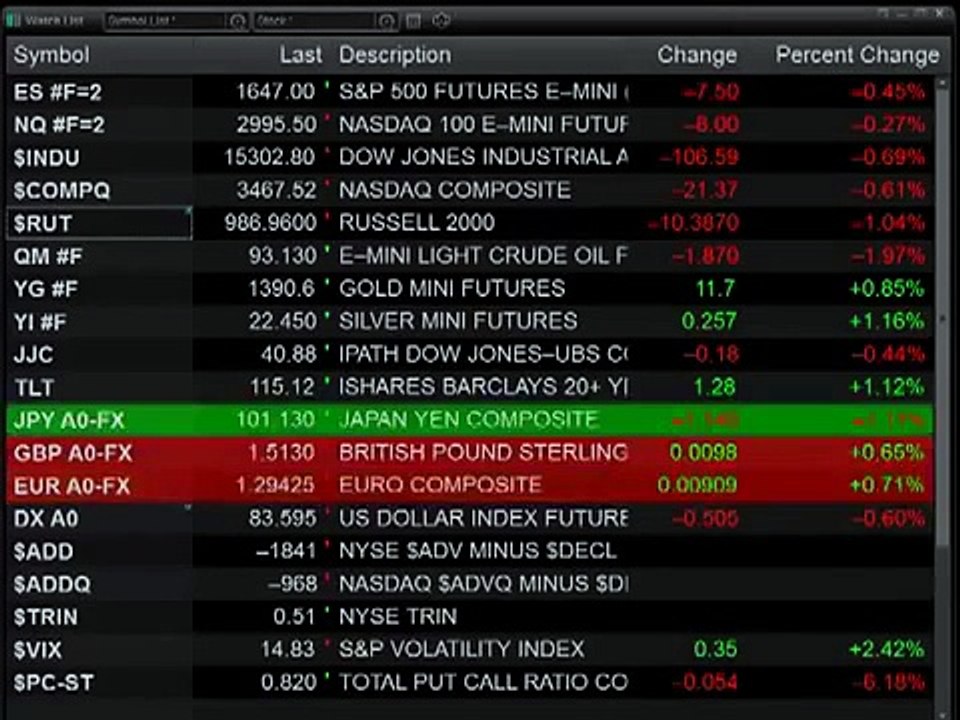Select the $VIX symbol cell
The height and width of the screenshot is (720, 960).
100,650
